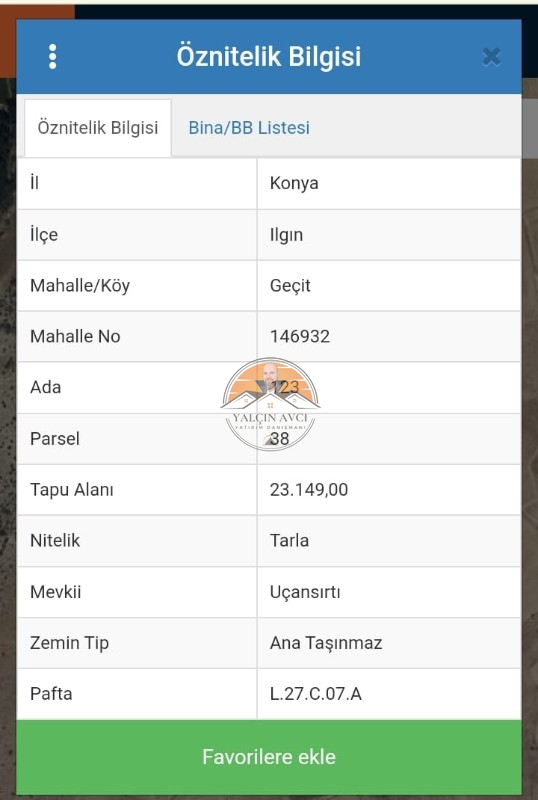Click the İlçe row label
Viewport: 538px width, 800px height.
coord(44,235)
